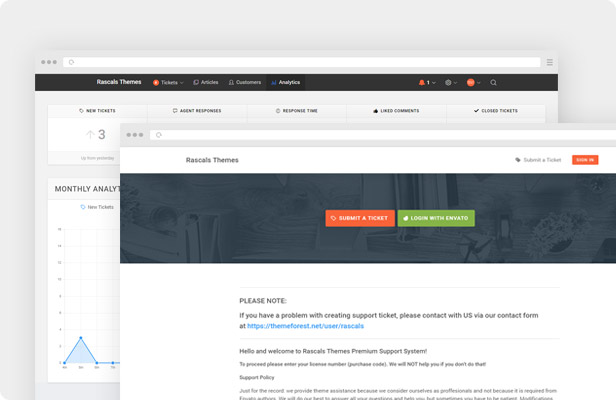Click the thumbs-up icon beside Liked Comments
This screenshot has width=616, height=400.
click(376, 111)
